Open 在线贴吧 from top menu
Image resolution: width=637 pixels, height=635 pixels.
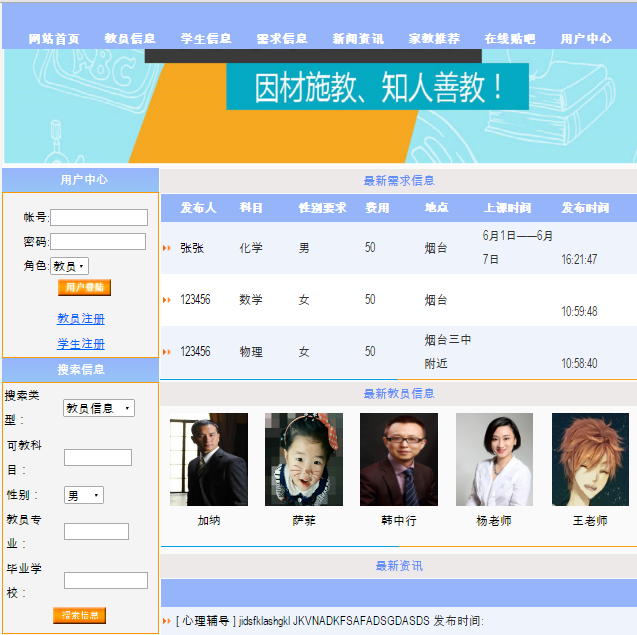[x=510, y=39]
